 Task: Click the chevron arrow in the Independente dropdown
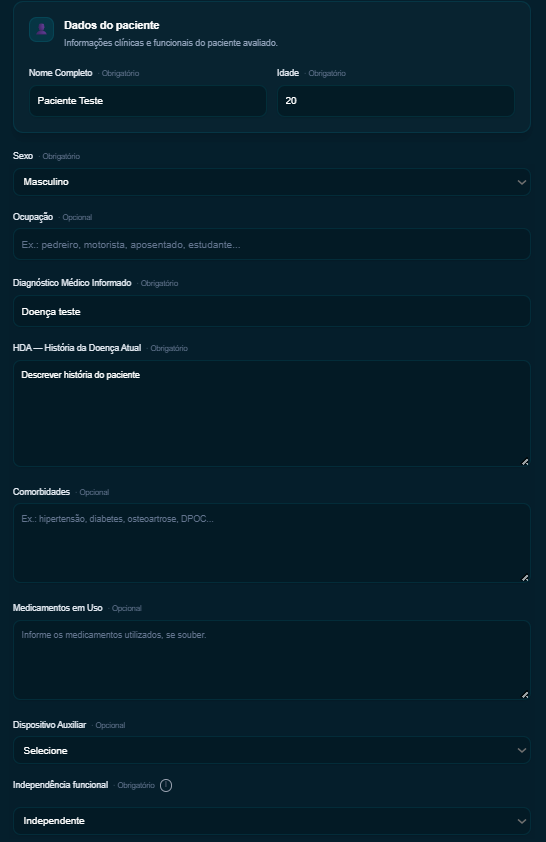pyautogui.click(x=521, y=821)
